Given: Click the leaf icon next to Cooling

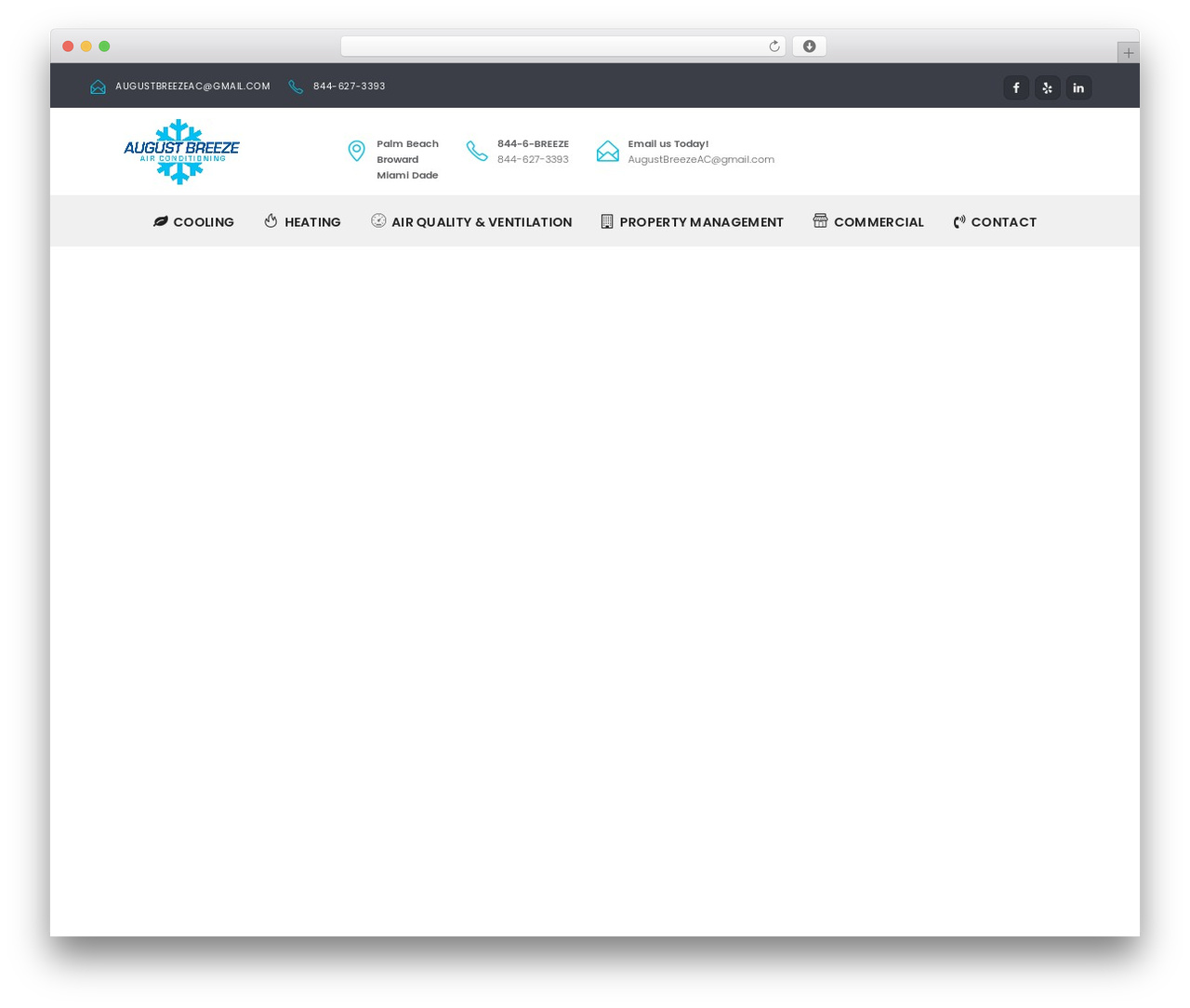Looking at the screenshot, I should click(161, 221).
